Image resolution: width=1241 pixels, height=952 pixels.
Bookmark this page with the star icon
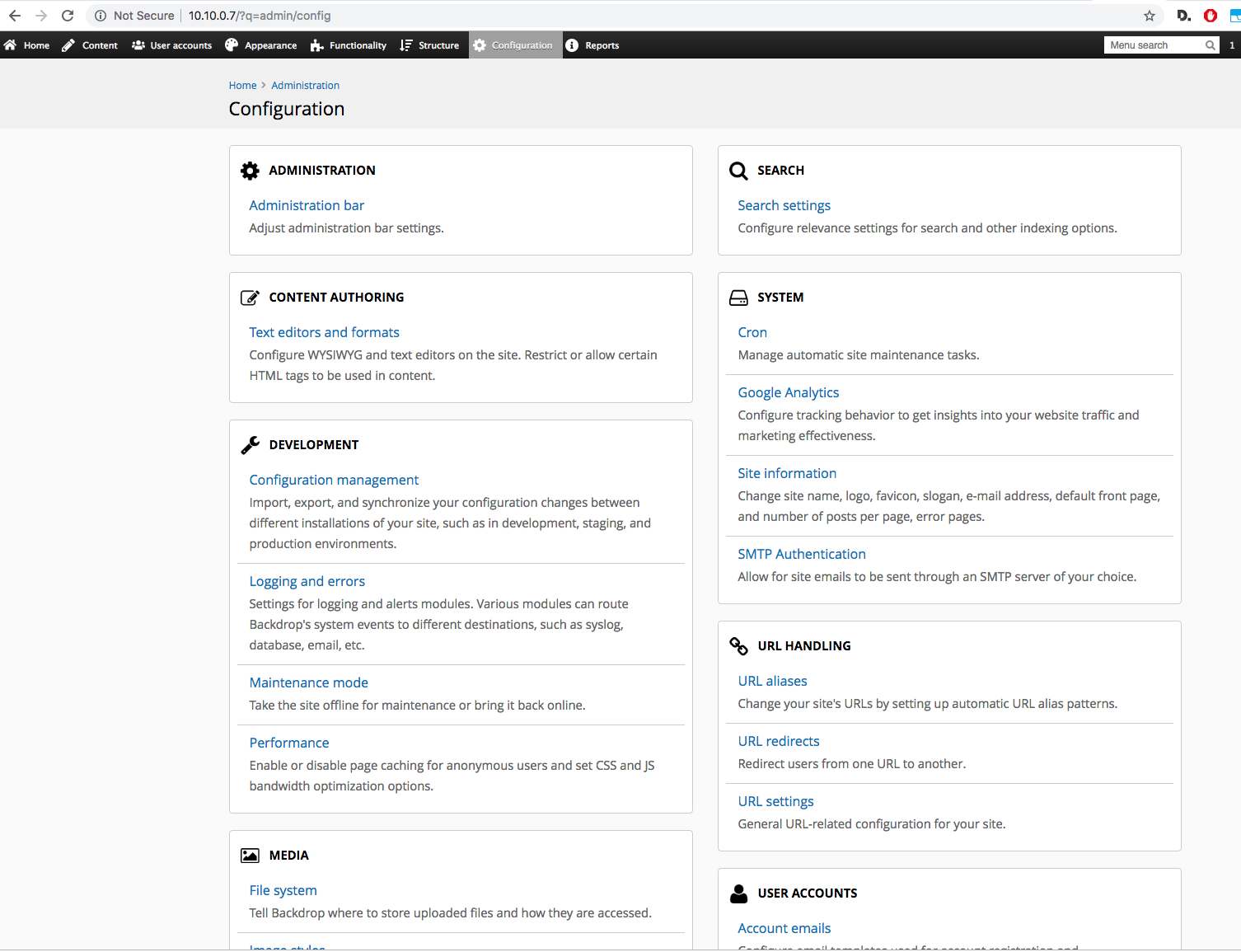coord(1150,16)
